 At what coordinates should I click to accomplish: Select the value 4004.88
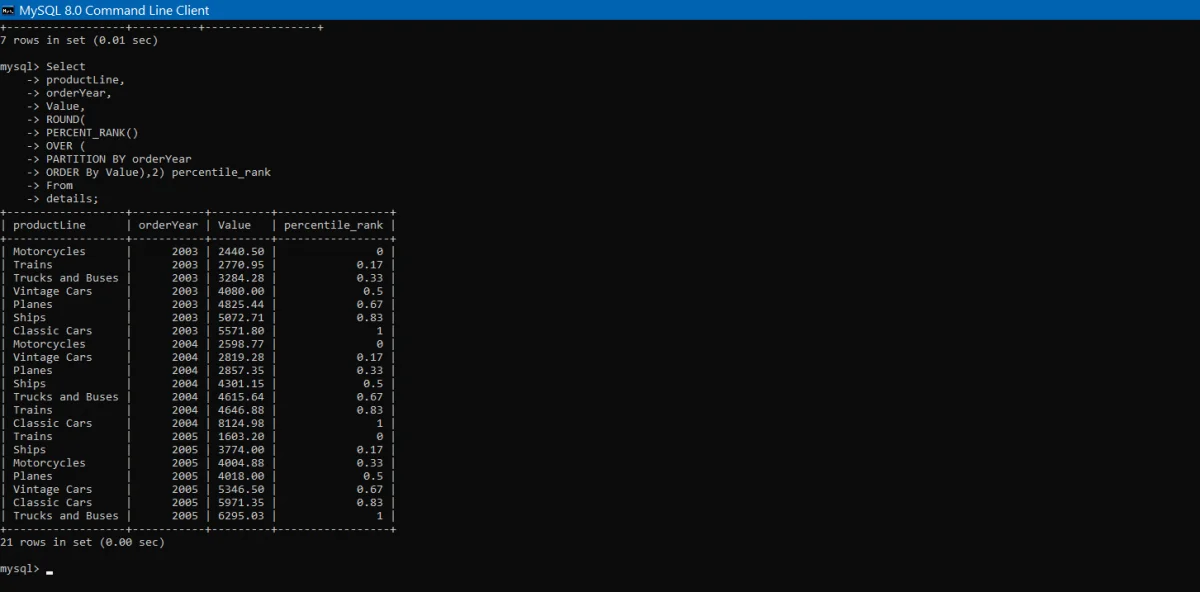(241, 463)
